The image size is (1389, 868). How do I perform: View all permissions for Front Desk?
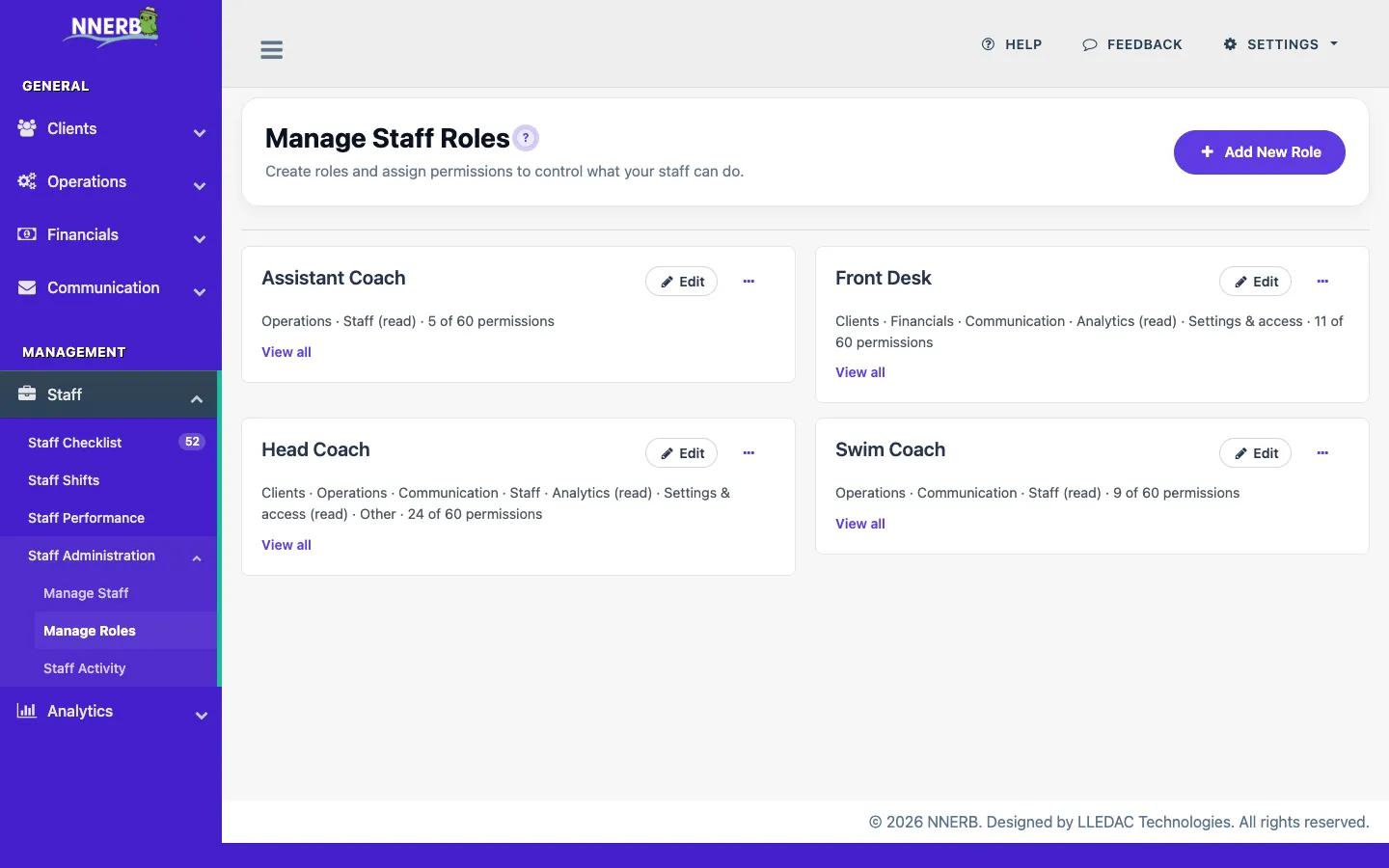click(x=860, y=372)
